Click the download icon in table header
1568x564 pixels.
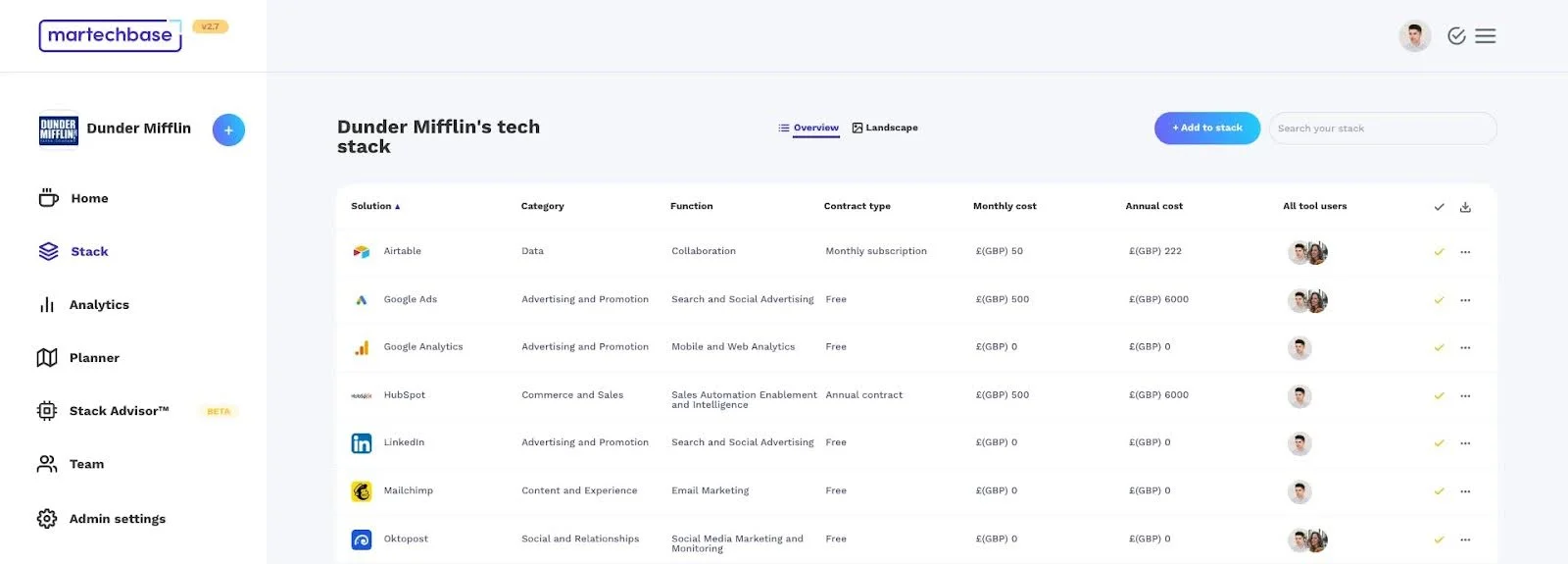point(1465,207)
